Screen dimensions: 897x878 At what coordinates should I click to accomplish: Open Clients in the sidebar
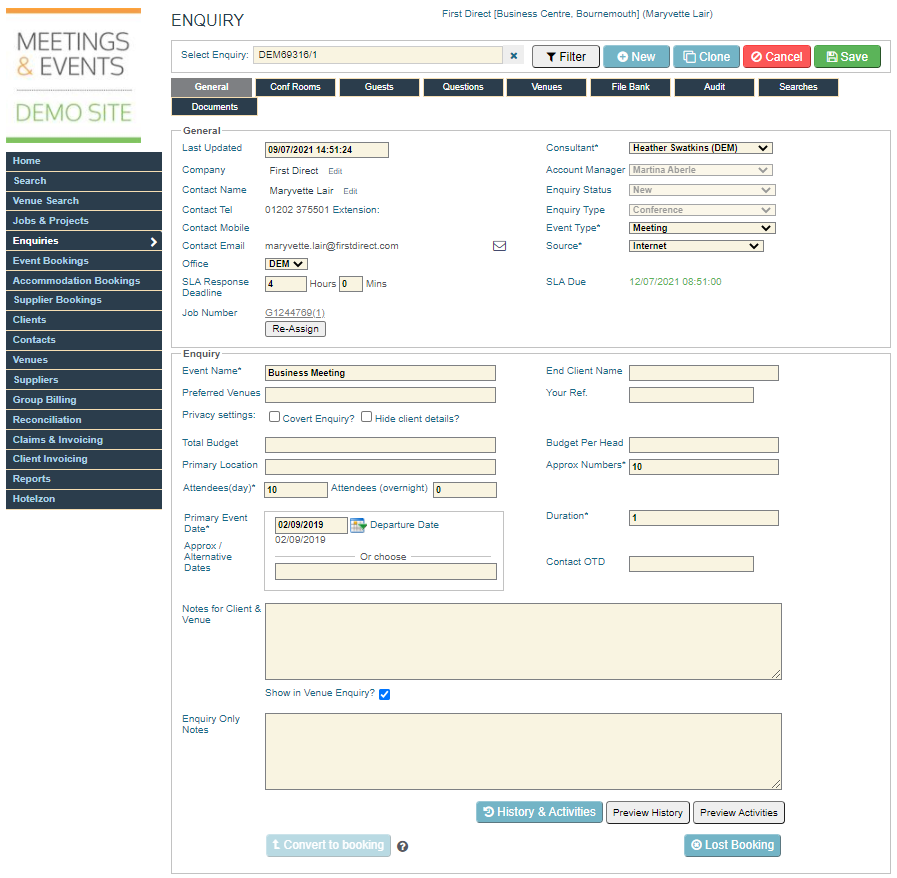coord(84,320)
